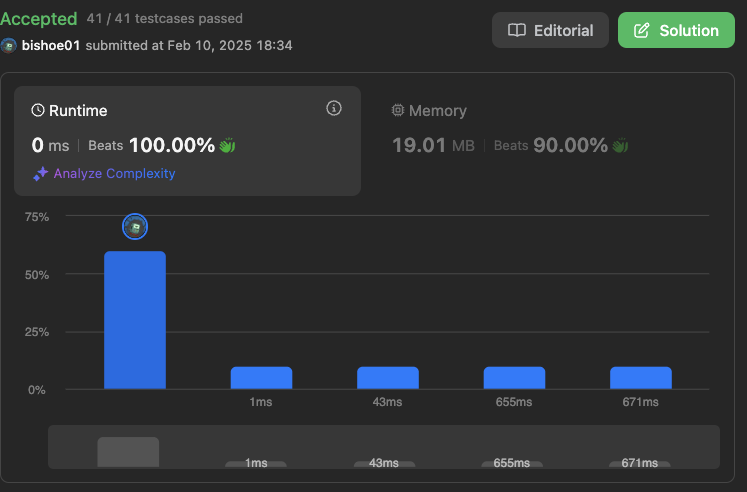Click the Analyze Complexity link

pyautogui.click(x=114, y=173)
